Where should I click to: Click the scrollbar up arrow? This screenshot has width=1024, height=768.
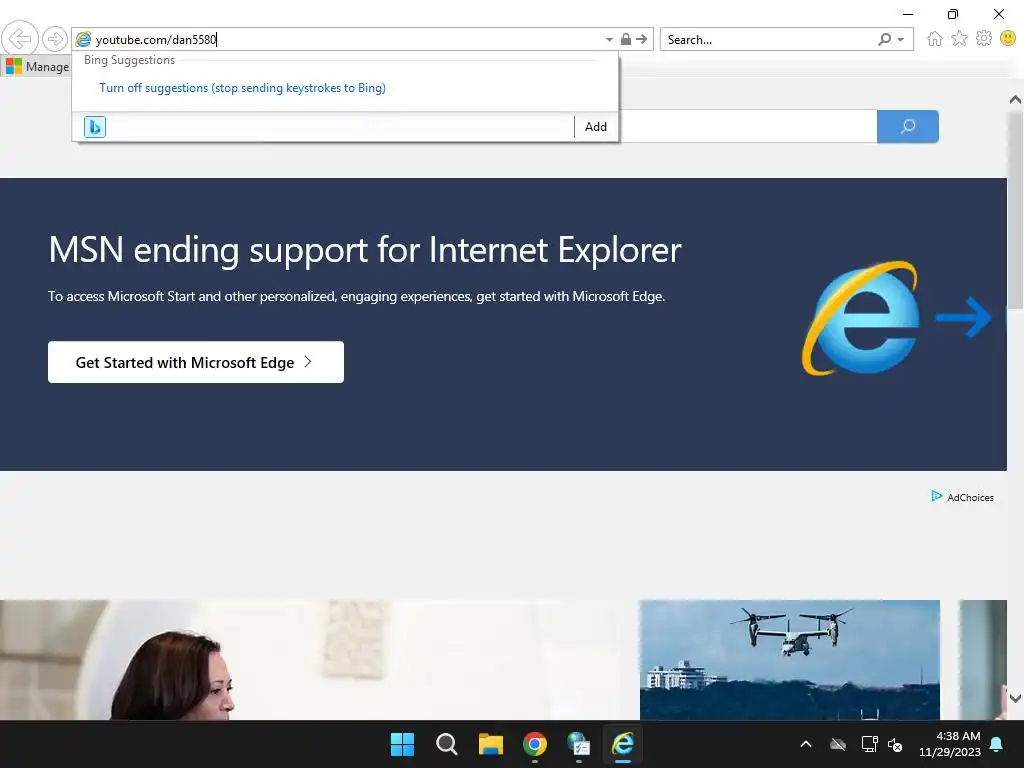[x=1015, y=100]
